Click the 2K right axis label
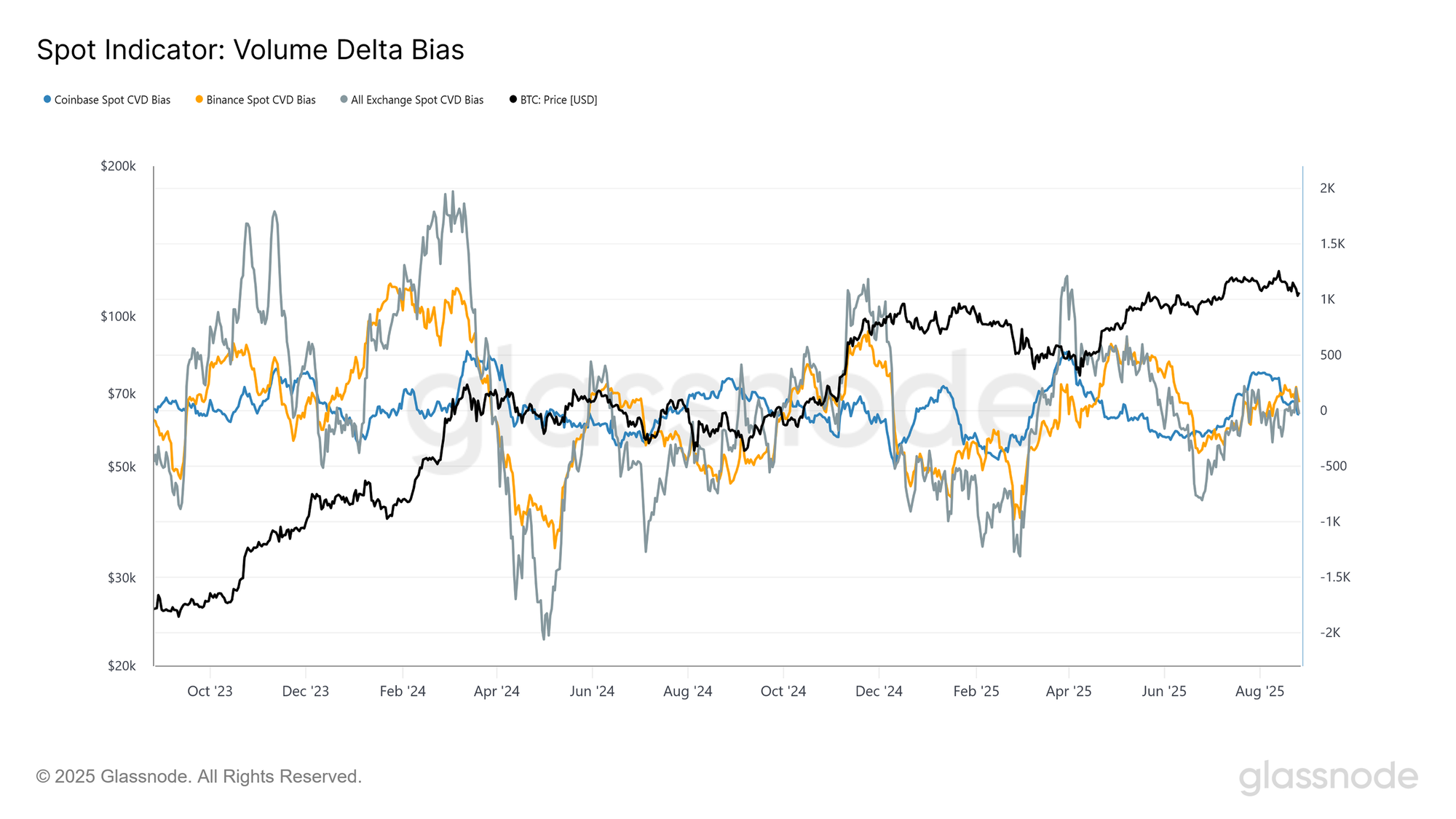Screen dimensions: 1456x819 [x=1328, y=188]
